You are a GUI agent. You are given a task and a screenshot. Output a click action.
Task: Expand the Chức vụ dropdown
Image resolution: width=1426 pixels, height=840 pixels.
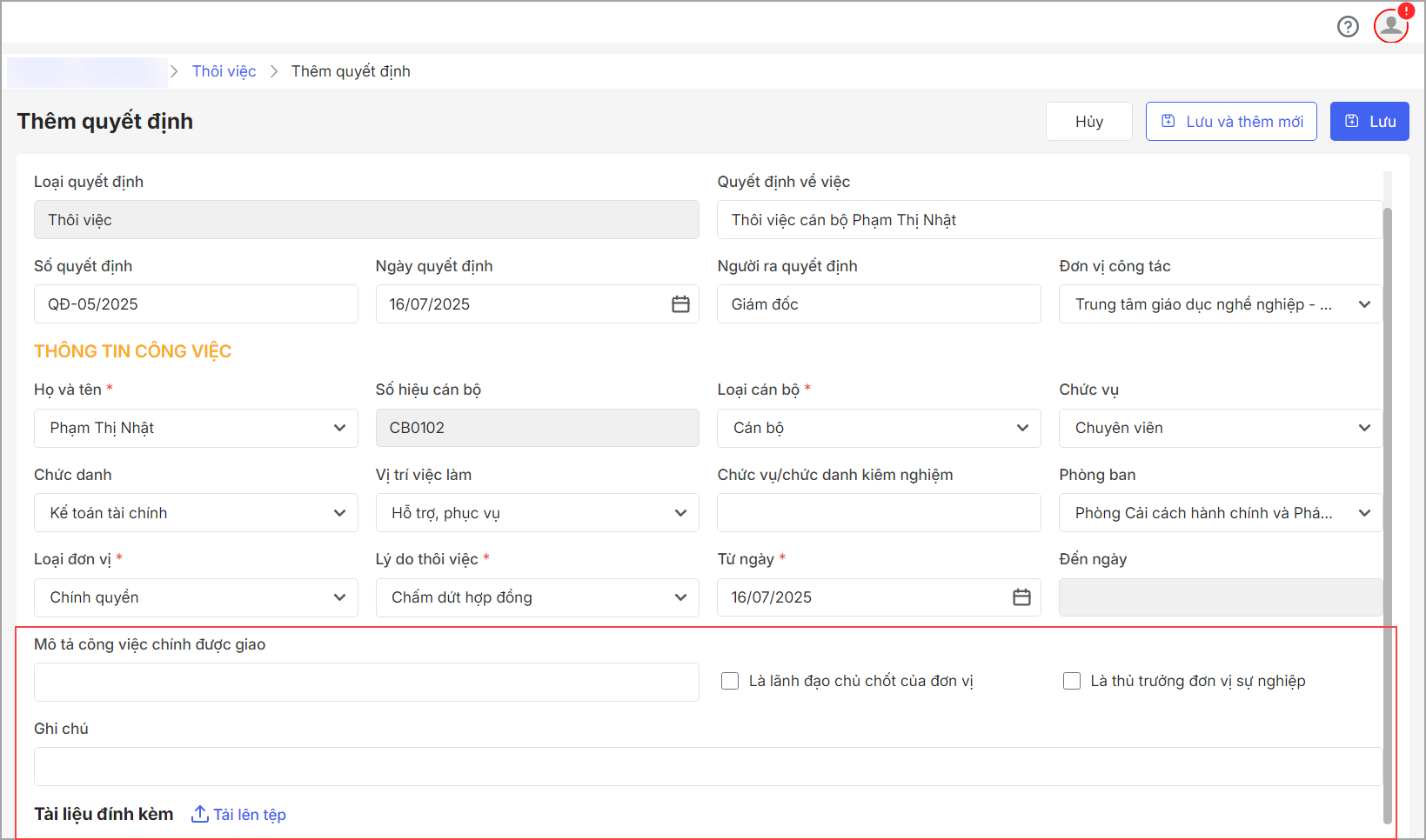point(1363,428)
